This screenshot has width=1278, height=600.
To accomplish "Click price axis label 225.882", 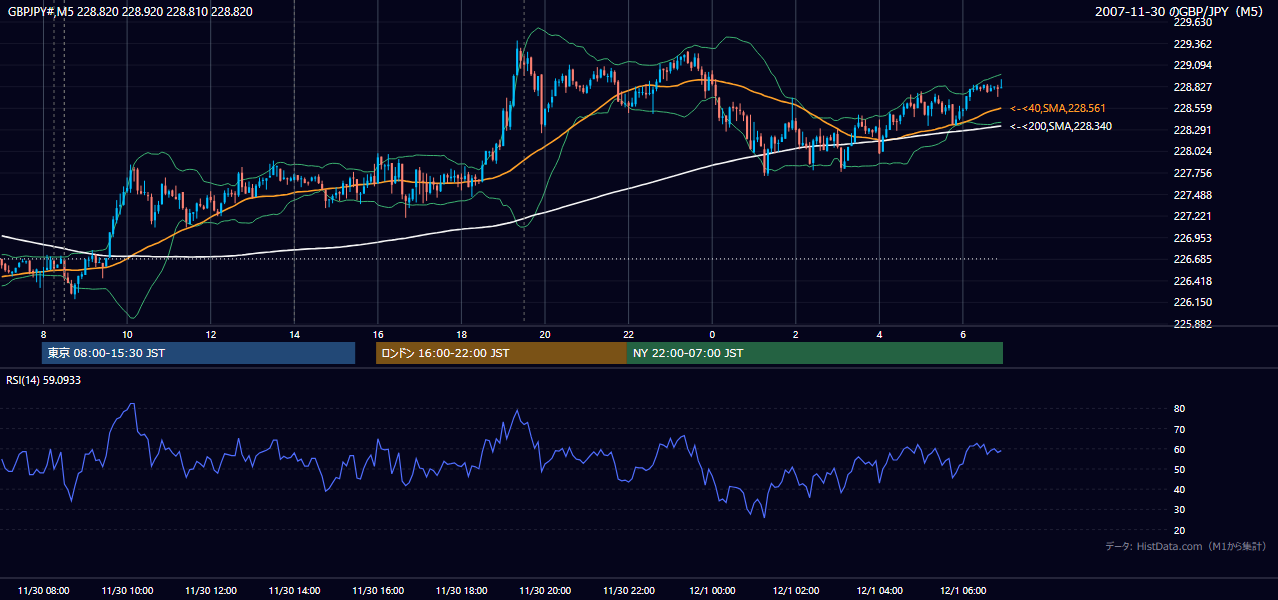I will 1192,324.
